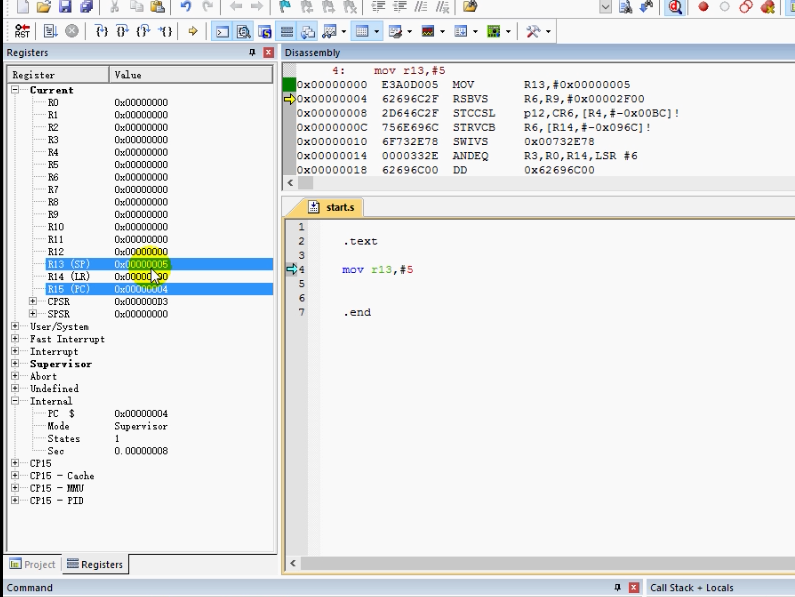Viewport: 795px width, 597px height.
Task: Switch to the Project tab
Action: click(x=32, y=564)
